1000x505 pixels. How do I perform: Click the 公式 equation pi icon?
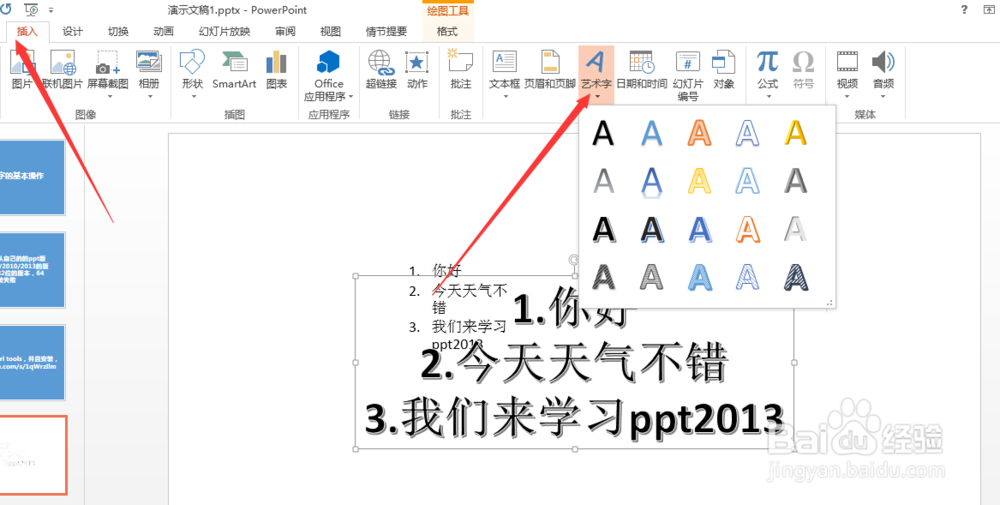coord(768,62)
